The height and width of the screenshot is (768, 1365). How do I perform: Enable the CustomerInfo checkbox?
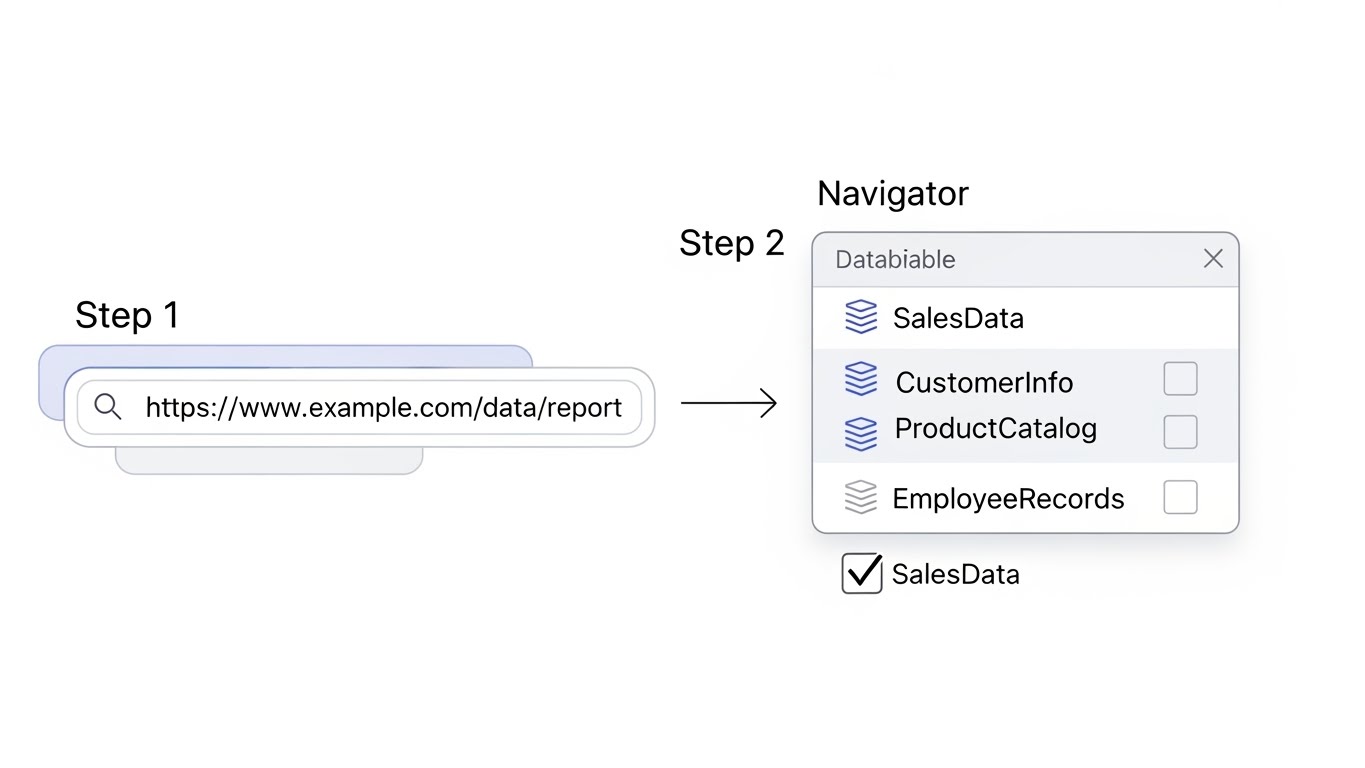1180,380
